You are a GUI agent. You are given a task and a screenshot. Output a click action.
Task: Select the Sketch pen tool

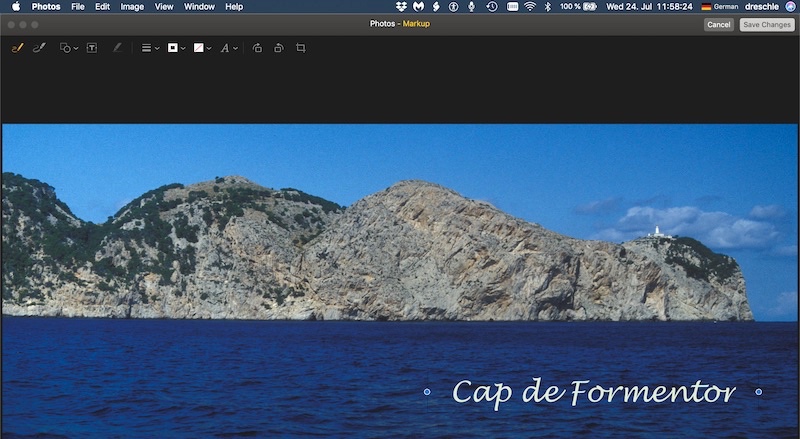[x=17, y=47]
